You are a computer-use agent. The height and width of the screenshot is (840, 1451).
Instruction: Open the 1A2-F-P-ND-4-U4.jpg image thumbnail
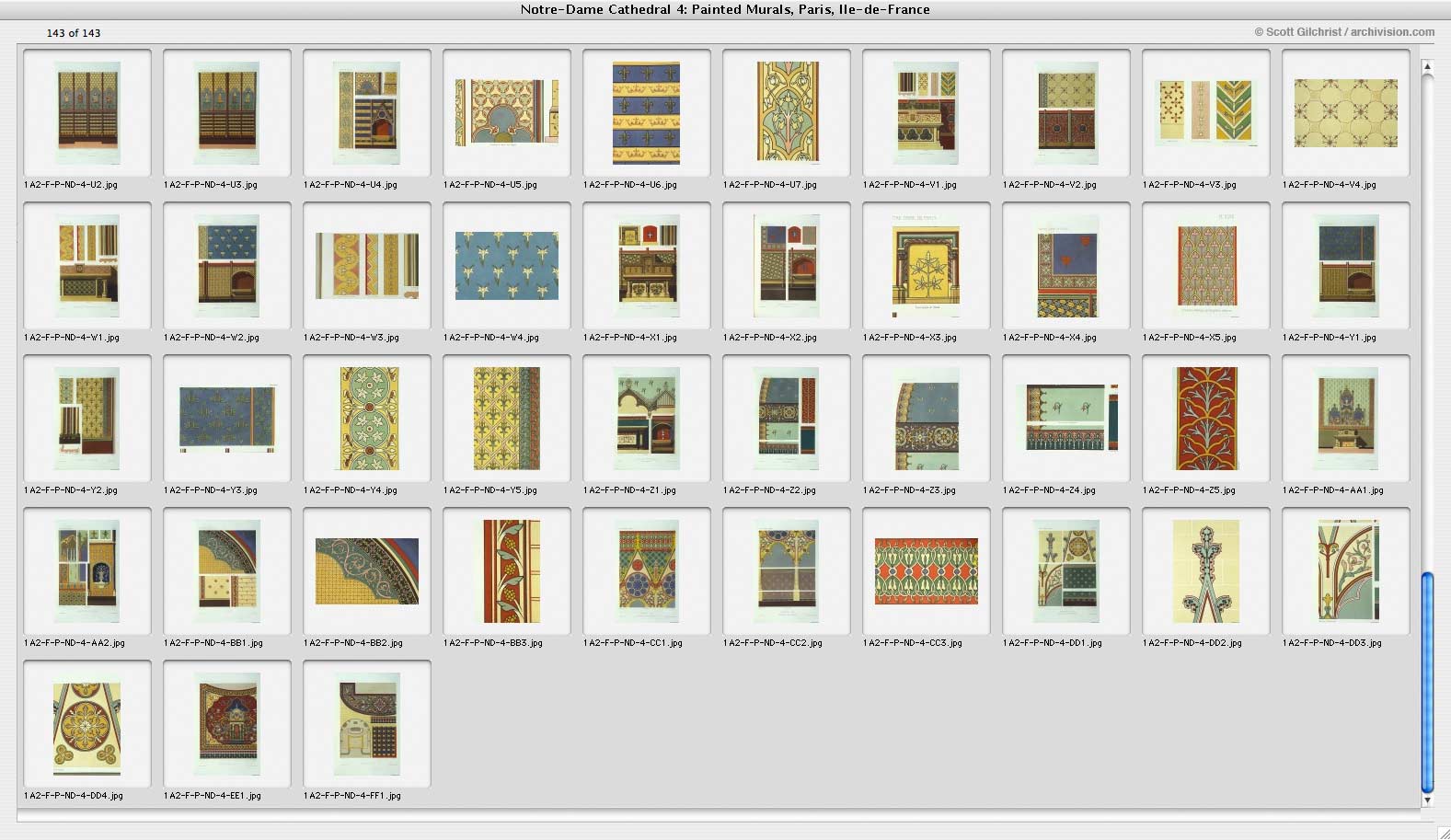[x=367, y=113]
